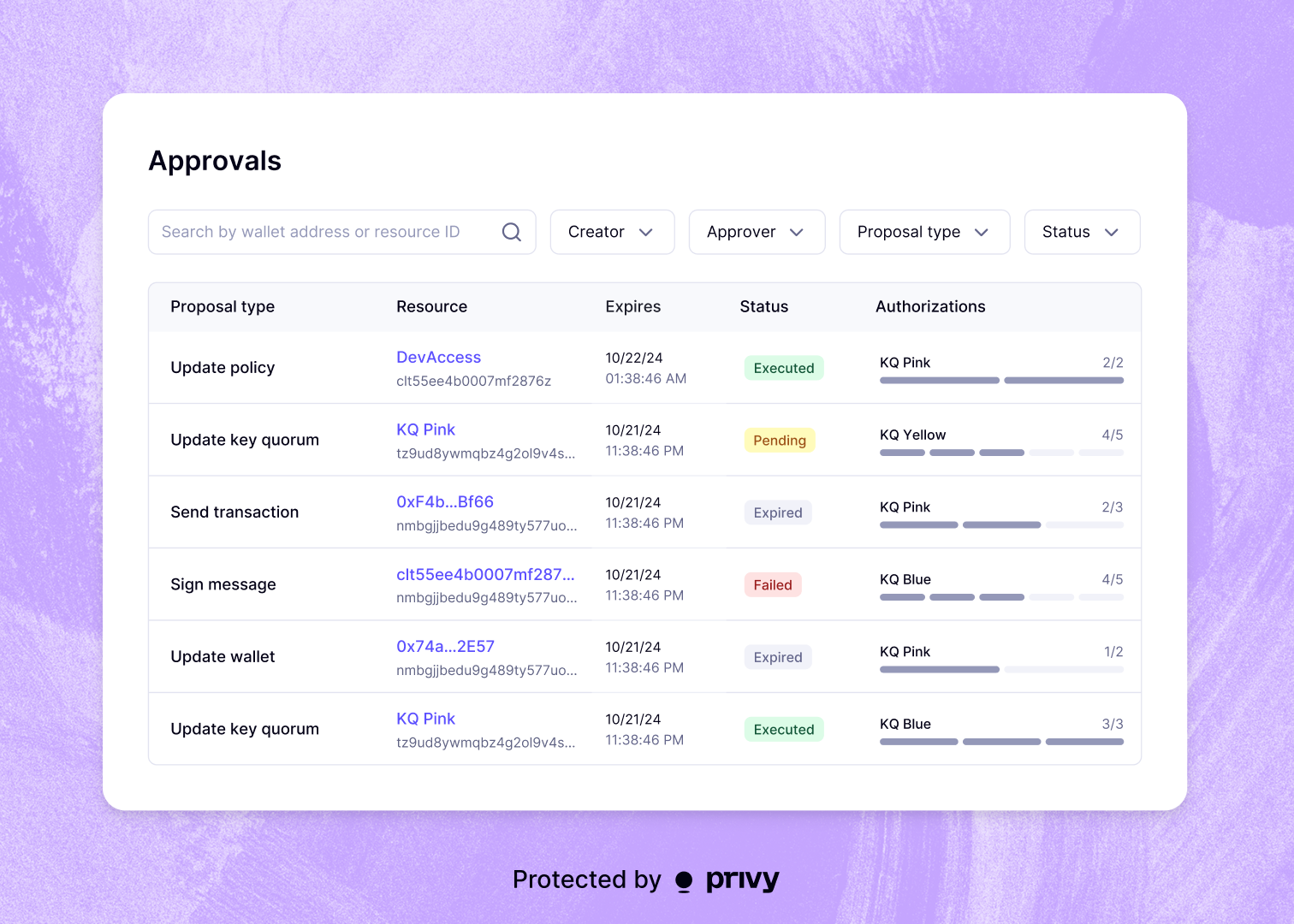The width and height of the screenshot is (1294, 924).
Task: Click the privy wordmark in footer
Action: [x=743, y=880]
